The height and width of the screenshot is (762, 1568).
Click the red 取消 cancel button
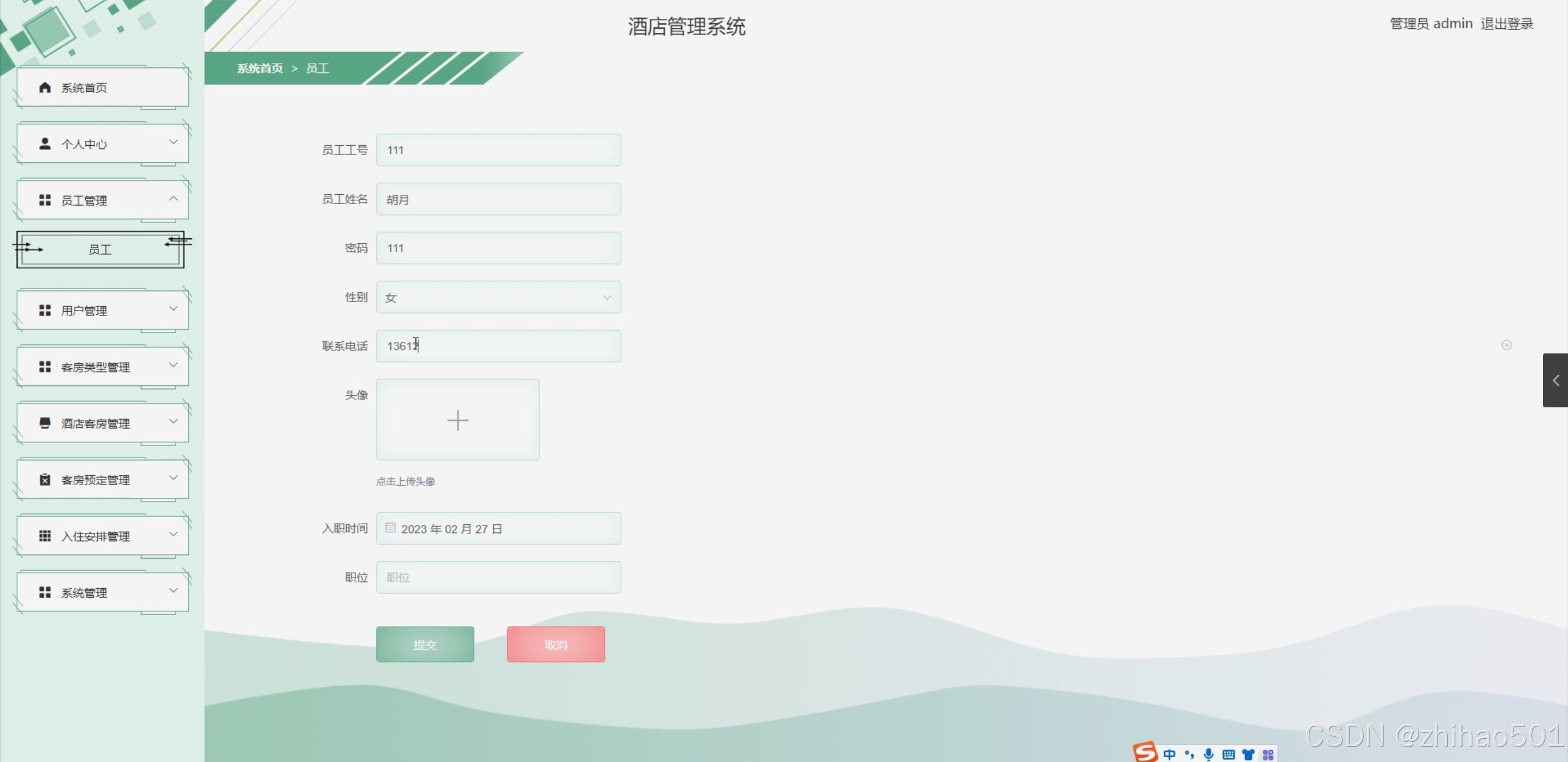coord(556,644)
